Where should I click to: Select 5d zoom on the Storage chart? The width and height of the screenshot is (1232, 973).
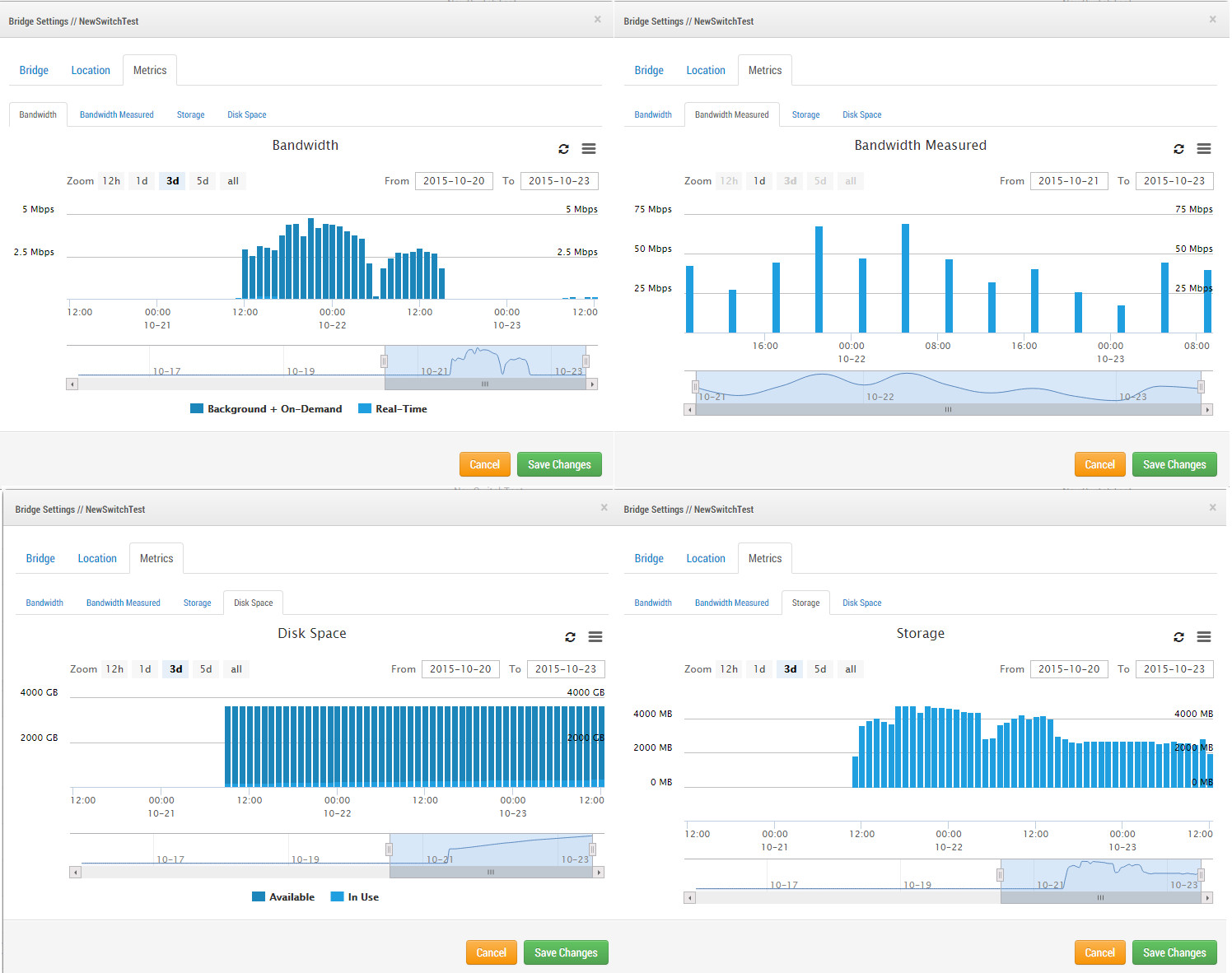[819, 669]
